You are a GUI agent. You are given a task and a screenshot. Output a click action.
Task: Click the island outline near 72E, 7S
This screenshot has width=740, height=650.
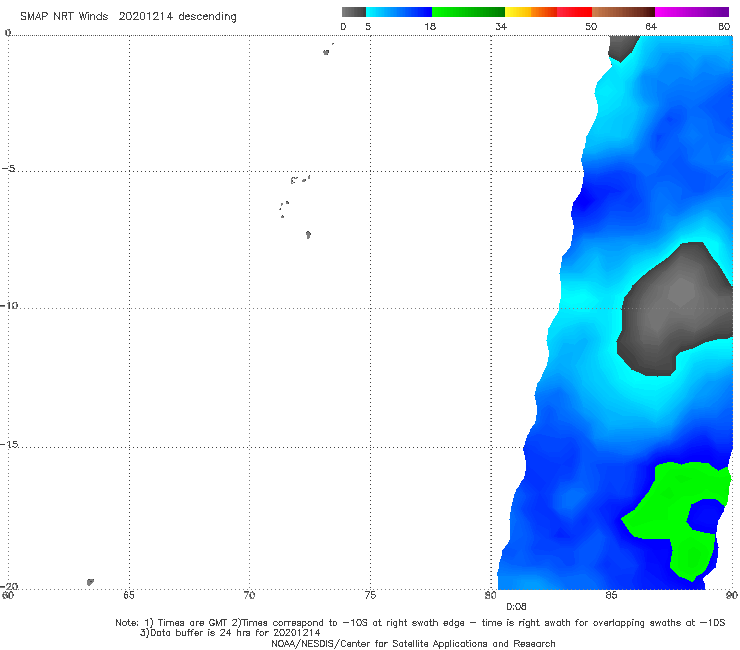308,235
